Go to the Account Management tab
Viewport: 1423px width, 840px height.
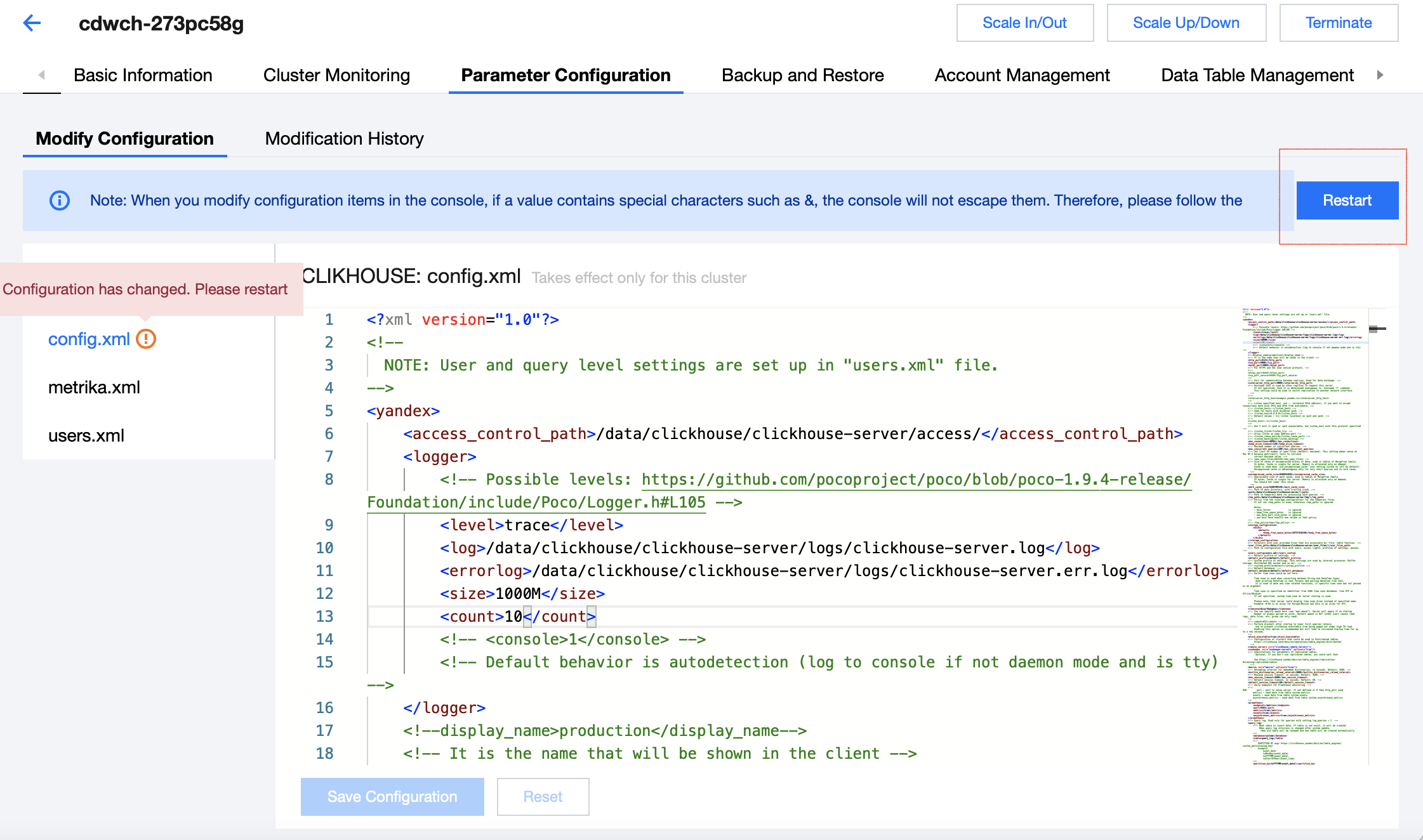tap(1022, 75)
